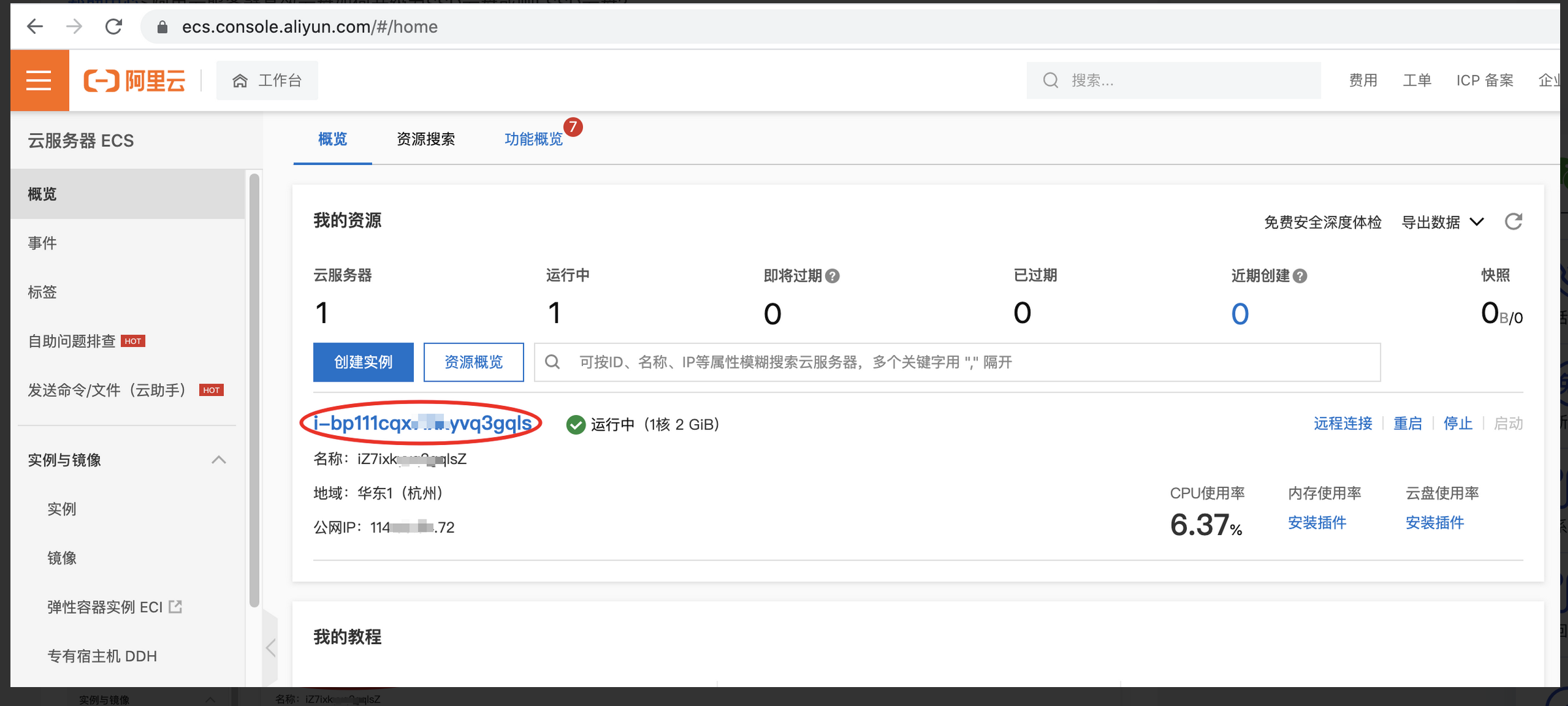Screen dimensions: 1568x706
Task: Click the search icon in the instance search box
Action: (x=552, y=361)
